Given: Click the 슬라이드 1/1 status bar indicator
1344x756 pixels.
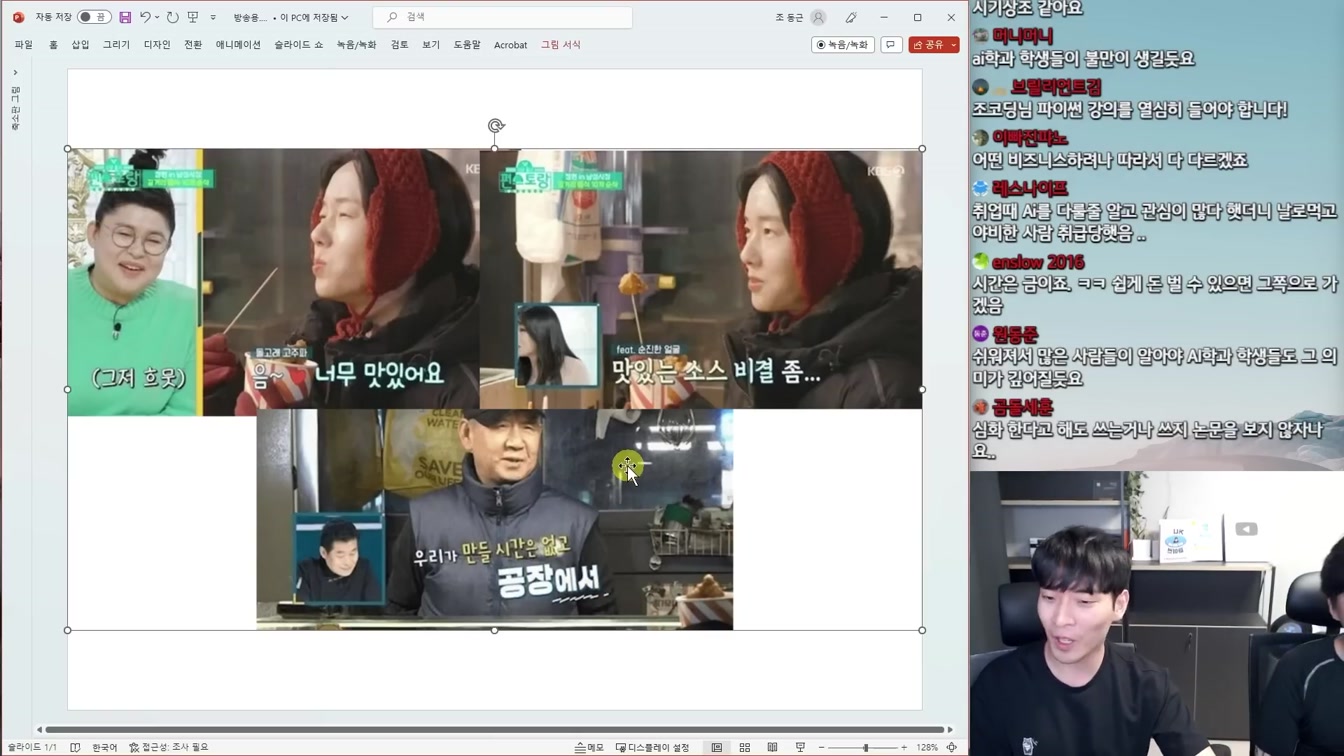Looking at the screenshot, I should click(x=33, y=747).
